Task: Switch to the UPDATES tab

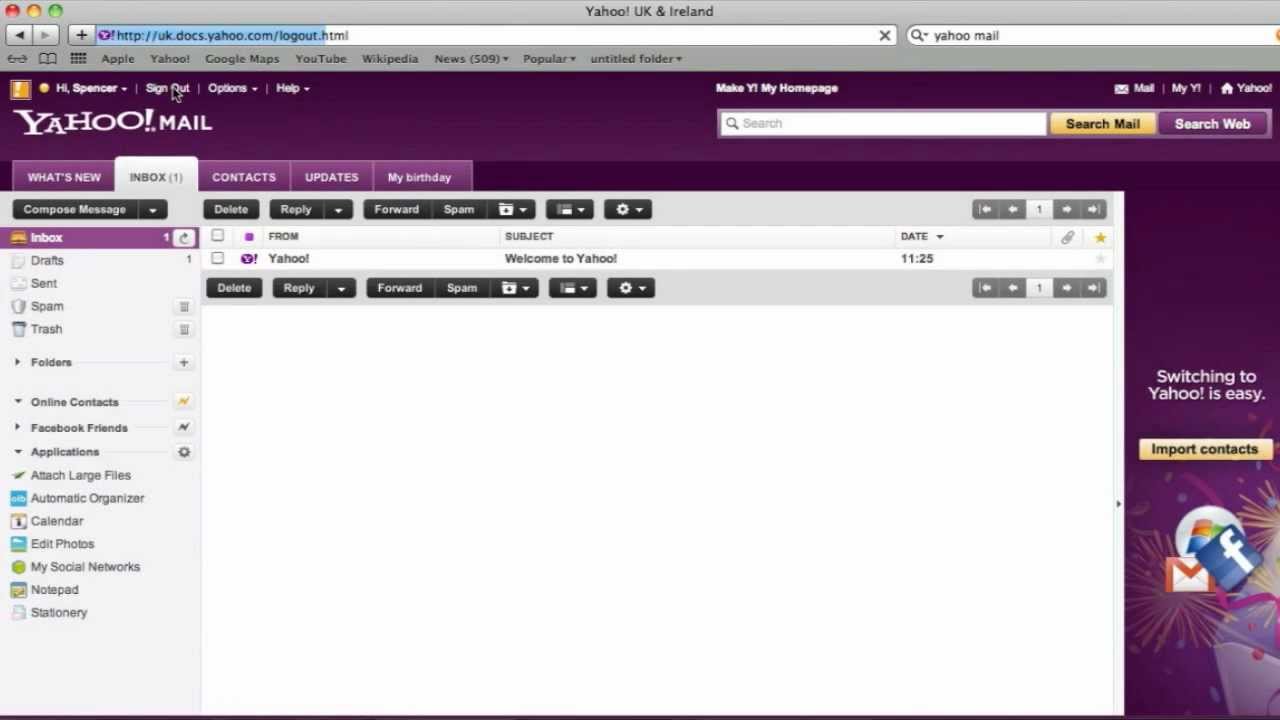Action: [x=331, y=177]
